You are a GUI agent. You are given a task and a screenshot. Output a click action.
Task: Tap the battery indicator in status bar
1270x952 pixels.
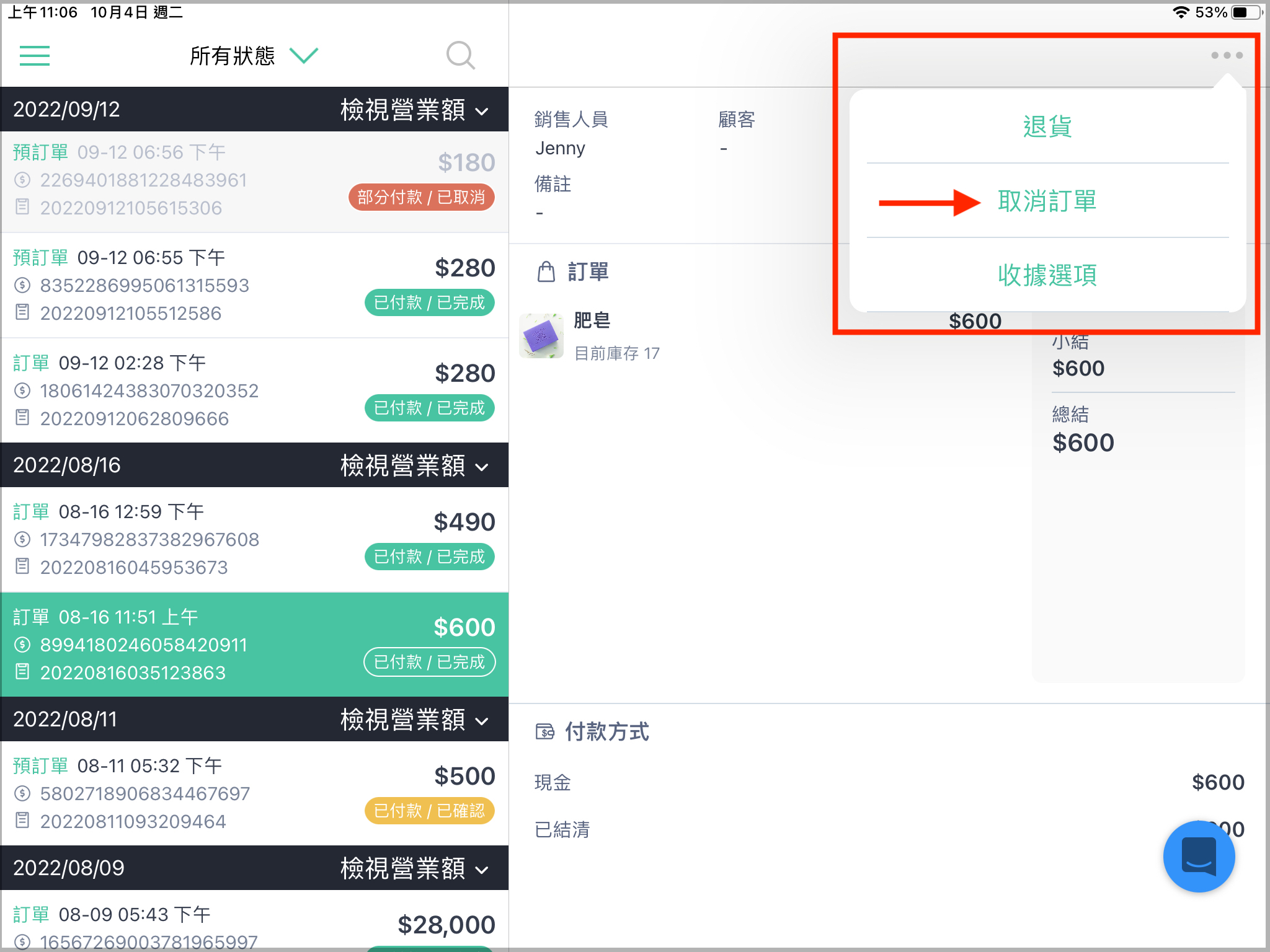(x=1247, y=12)
